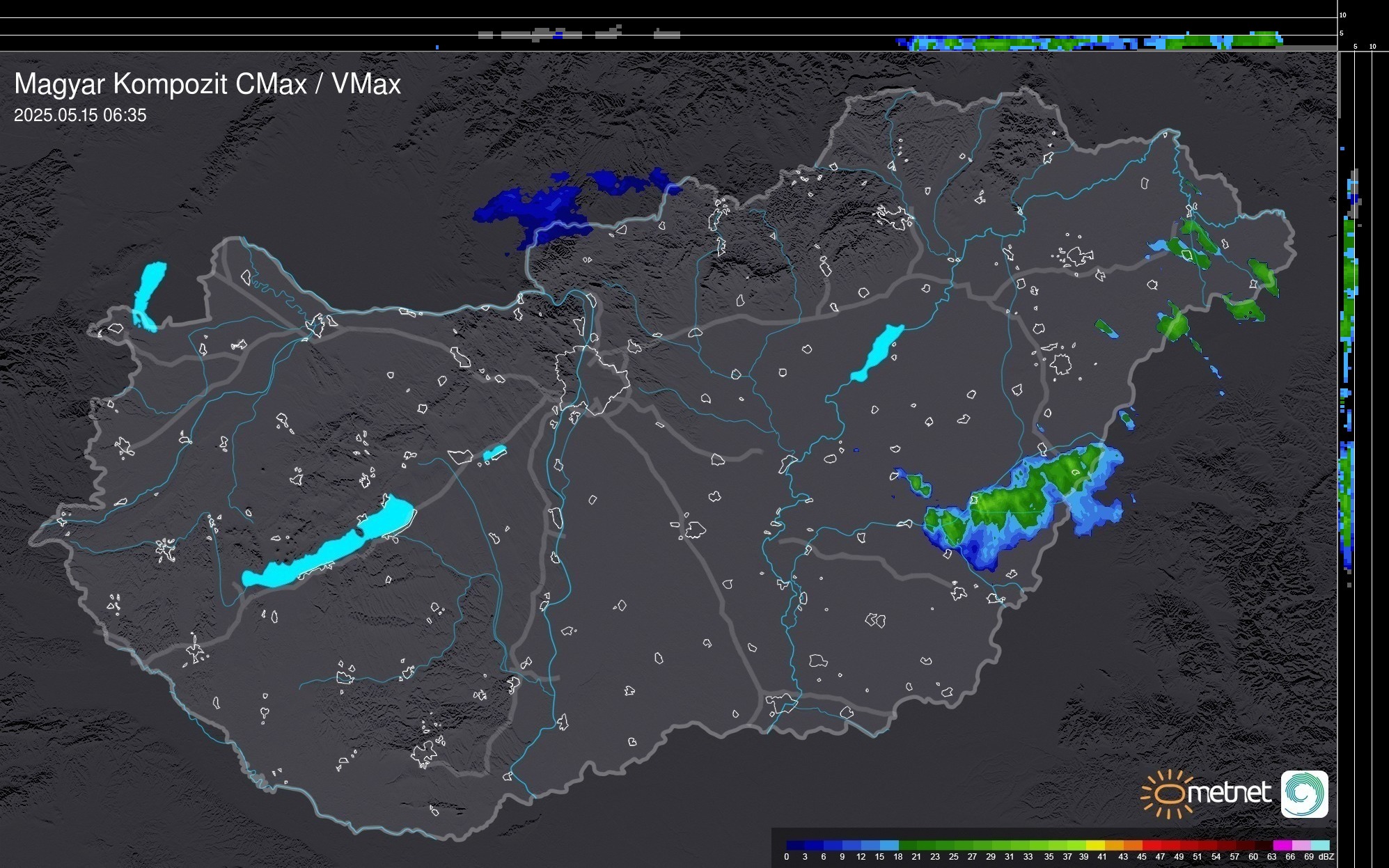
Task: Click the Budapest city outline
Action: pos(592,379)
